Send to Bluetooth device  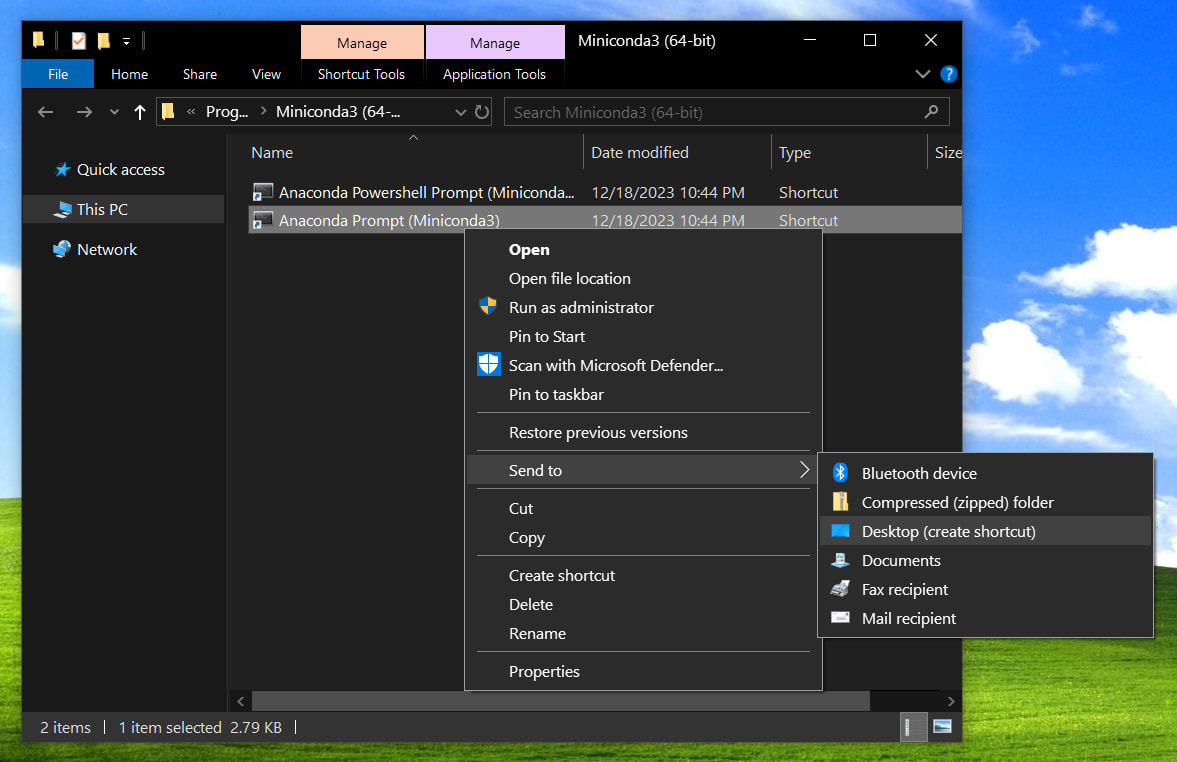pos(985,473)
